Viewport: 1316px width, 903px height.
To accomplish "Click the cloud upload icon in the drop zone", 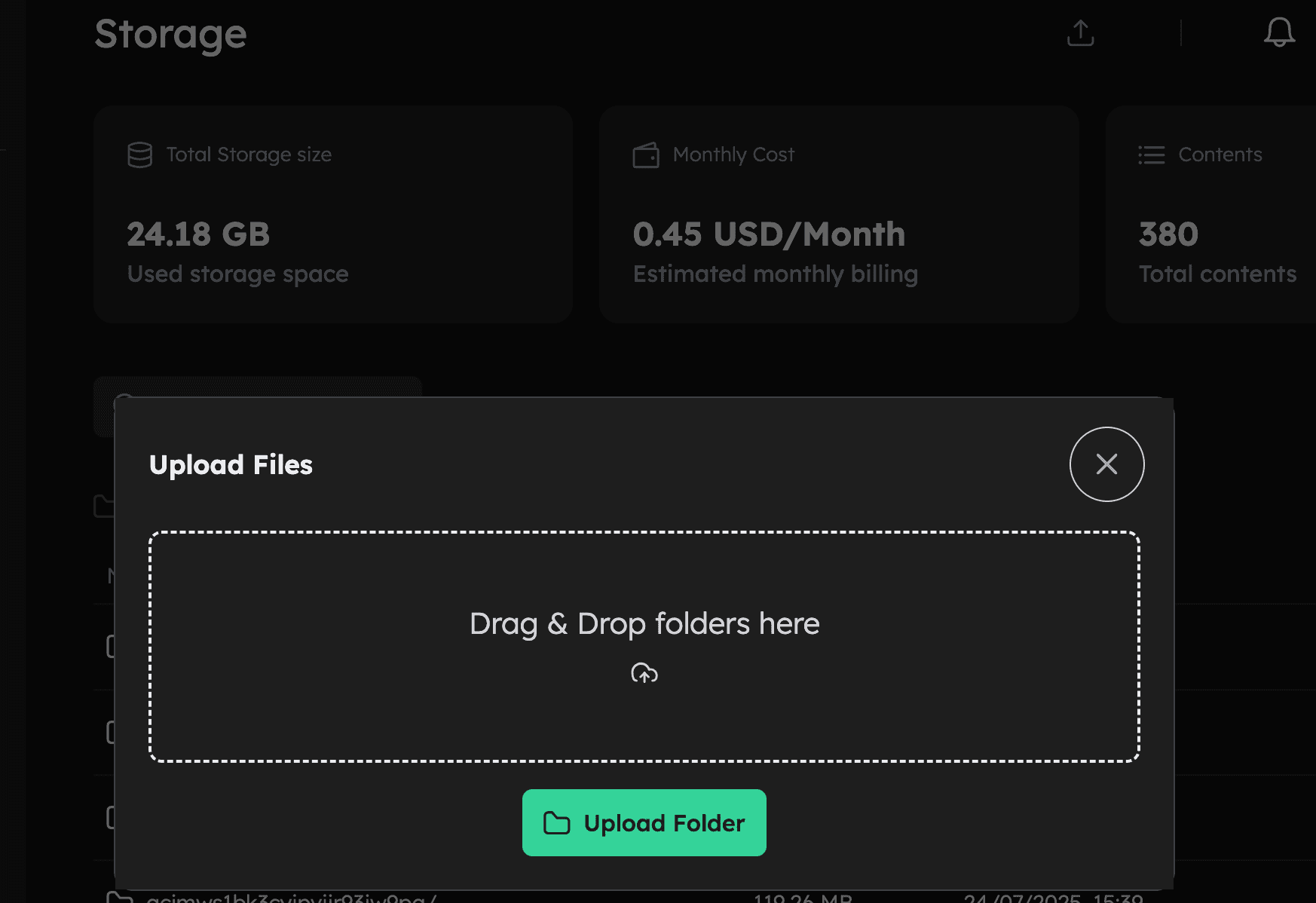I will [x=644, y=672].
